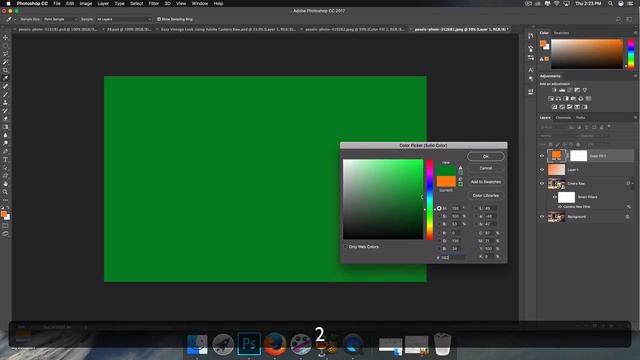Image resolution: width=640 pixels, height=360 pixels.
Task: Click Cancel in the Color Picker
Action: point(486,168)
